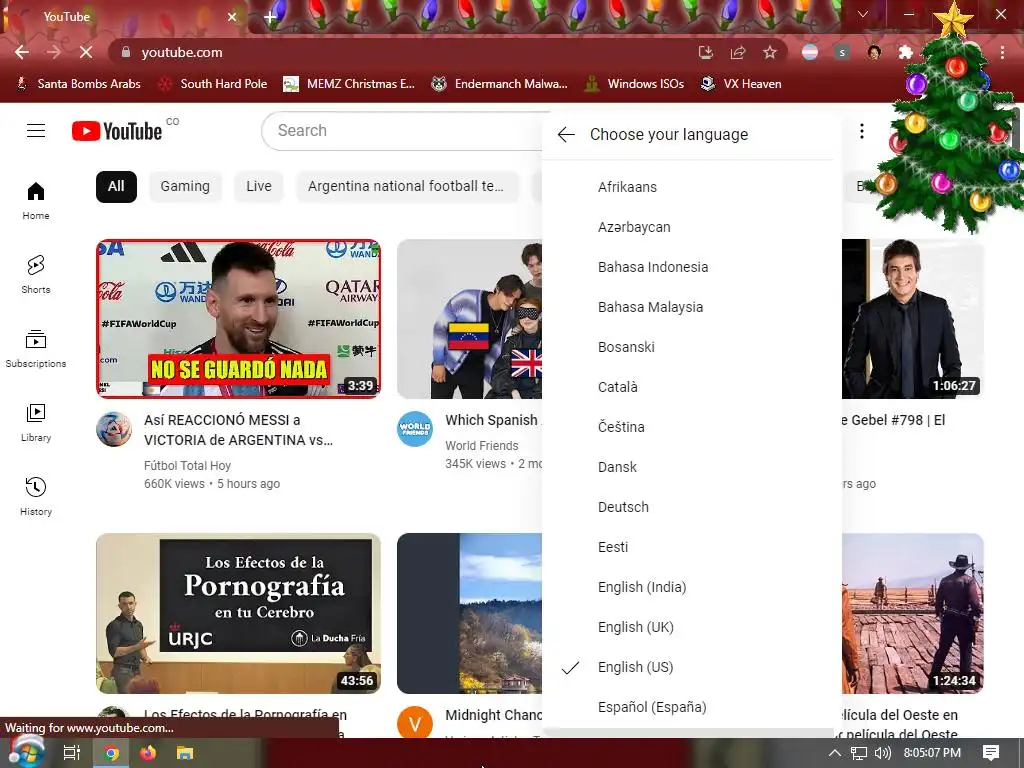Open Windows ISOs bookmark
This screenshot has width=1024, height=768.
pos(635,84)
